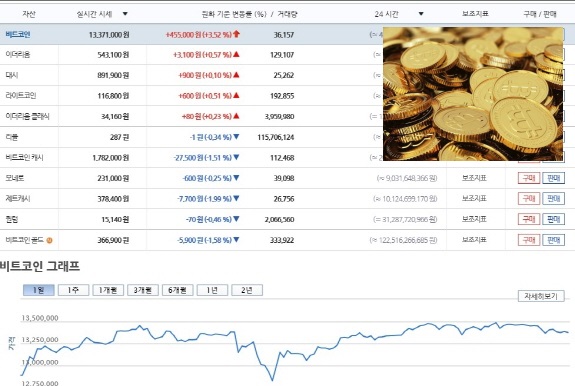Image resolution: width=575 pixels, height=386 pixels.
Task: Click 판매 button in the 모네로 row
Action: click(553, 178)
